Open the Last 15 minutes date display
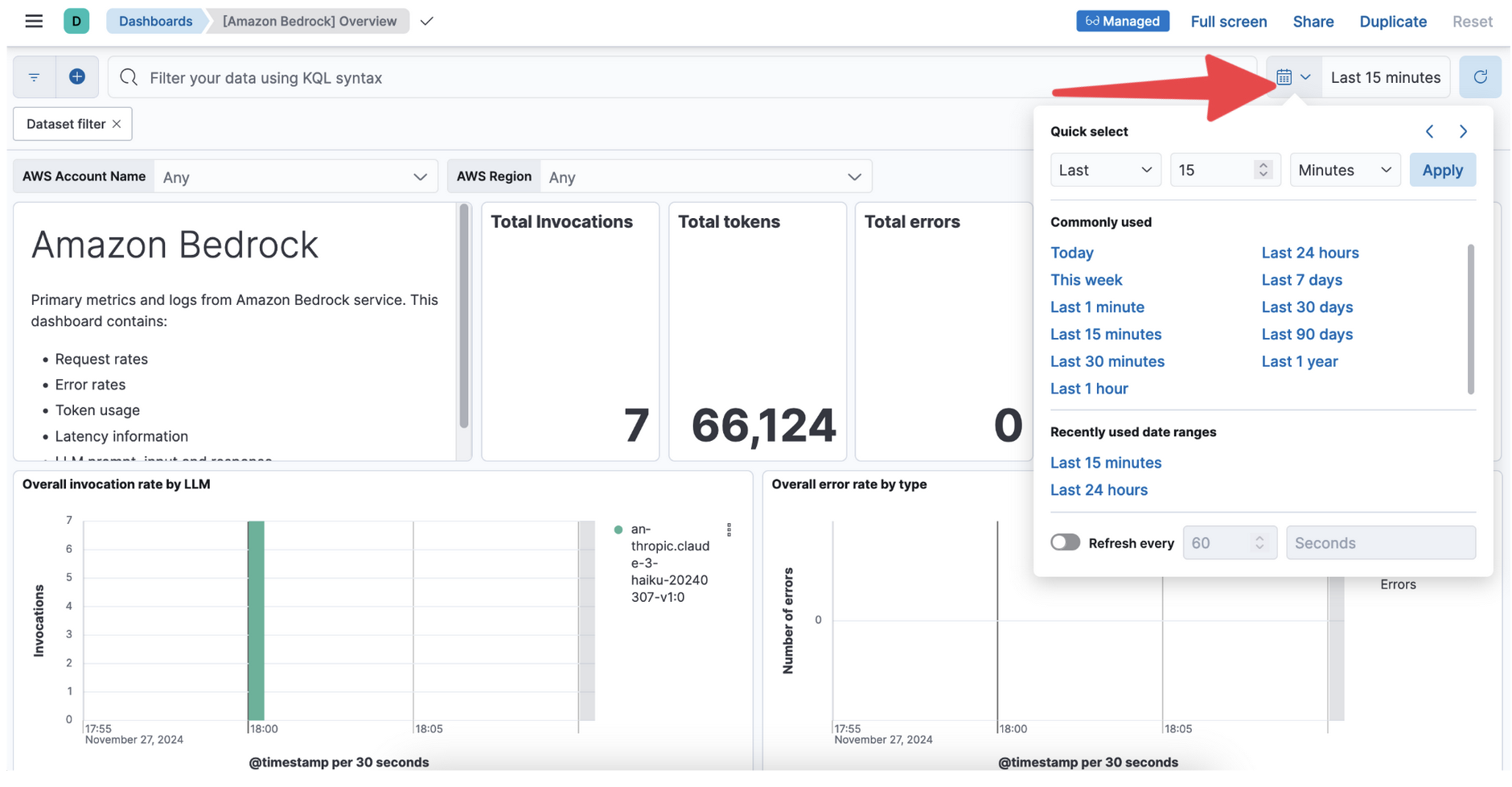Image resolution: width=1512 pixels, height=787 pixels. (x=1385, y=77)
